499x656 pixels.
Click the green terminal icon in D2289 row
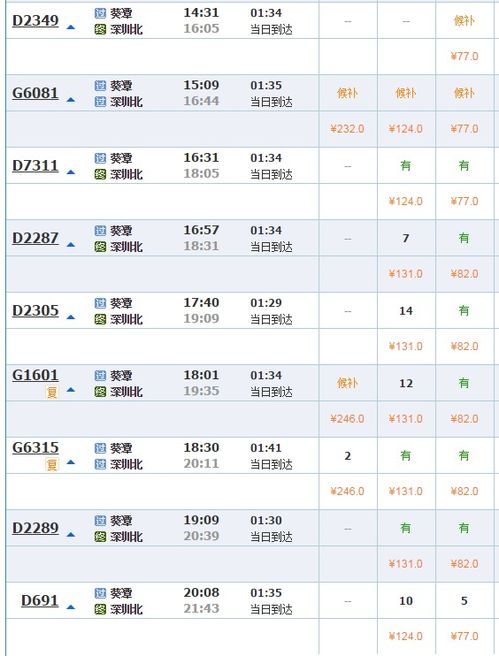[x=100, y=537]
